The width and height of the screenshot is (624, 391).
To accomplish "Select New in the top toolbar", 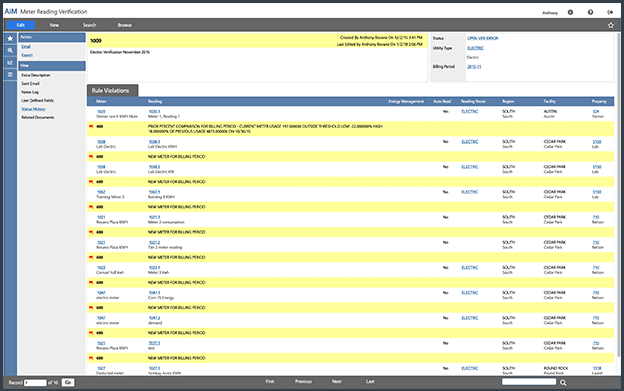I will point(54,25).
